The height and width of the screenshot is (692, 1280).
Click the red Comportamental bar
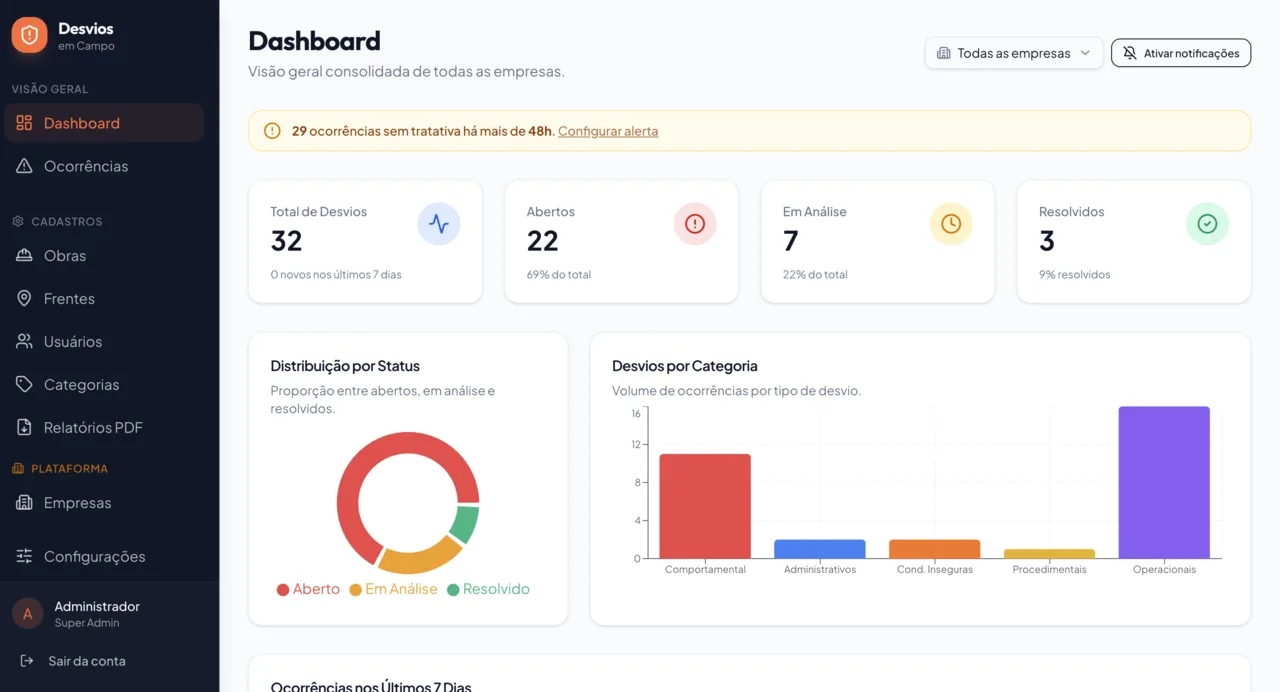click(x=705, y=506)
